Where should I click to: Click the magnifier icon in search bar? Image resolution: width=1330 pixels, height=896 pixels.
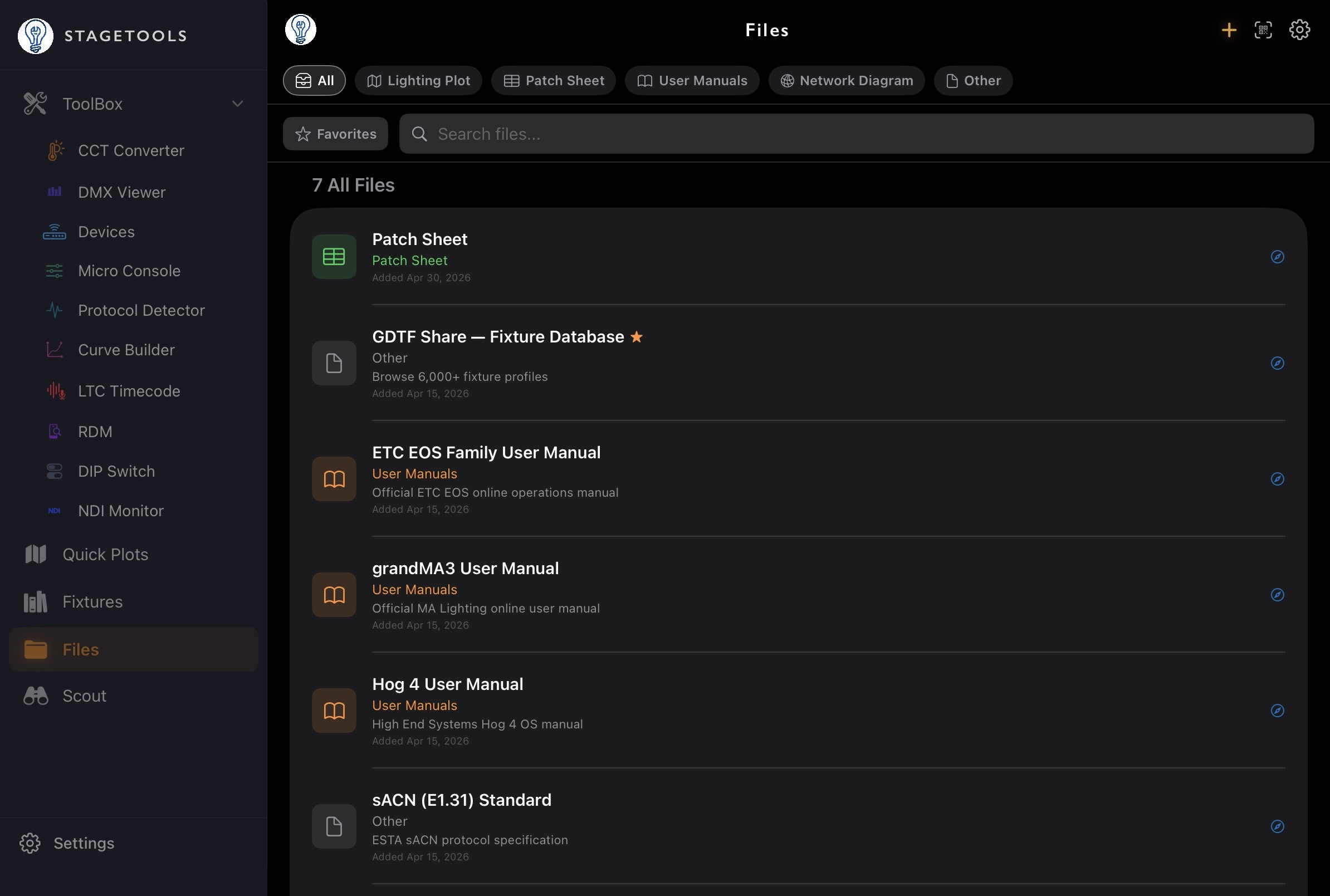[x=419, y=134]
